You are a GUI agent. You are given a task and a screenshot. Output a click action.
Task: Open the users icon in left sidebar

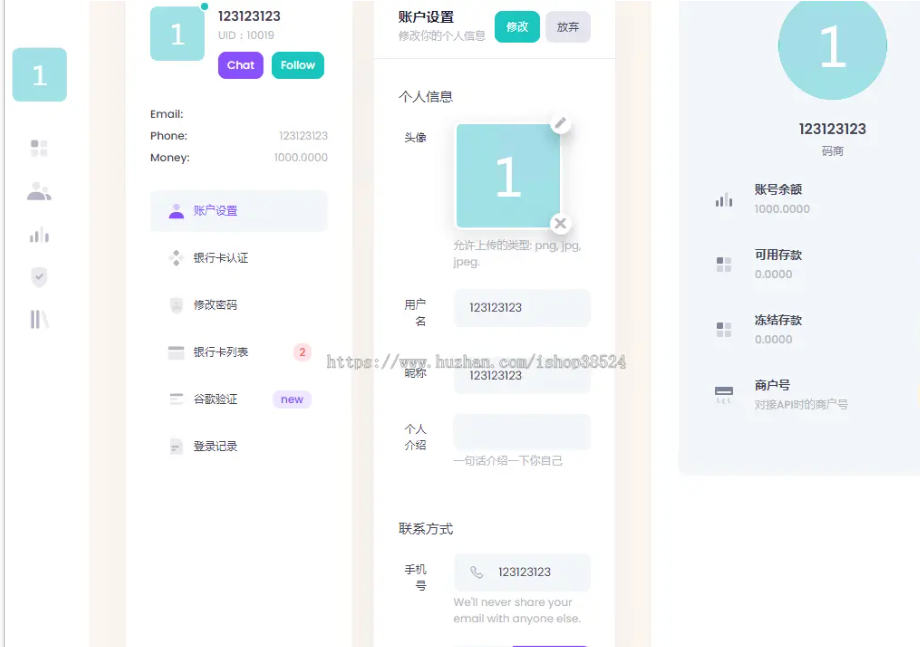pyautogui.click(x=38, y=191)
